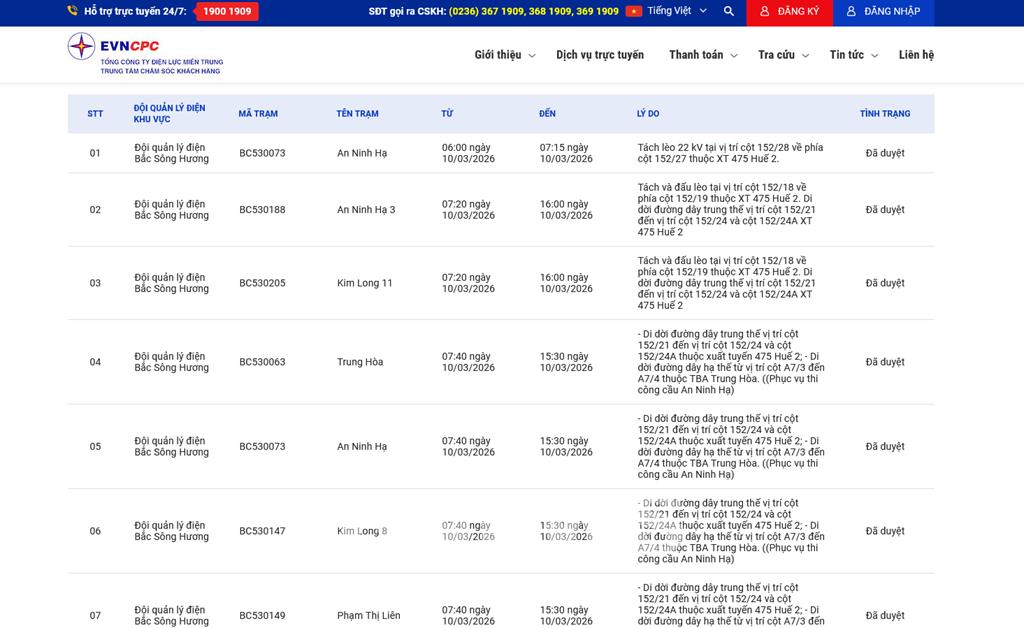The width and height of the screenshot is (1024, 628).
Task: Click the phone headset hotline icon
Action: pos(72,11)
